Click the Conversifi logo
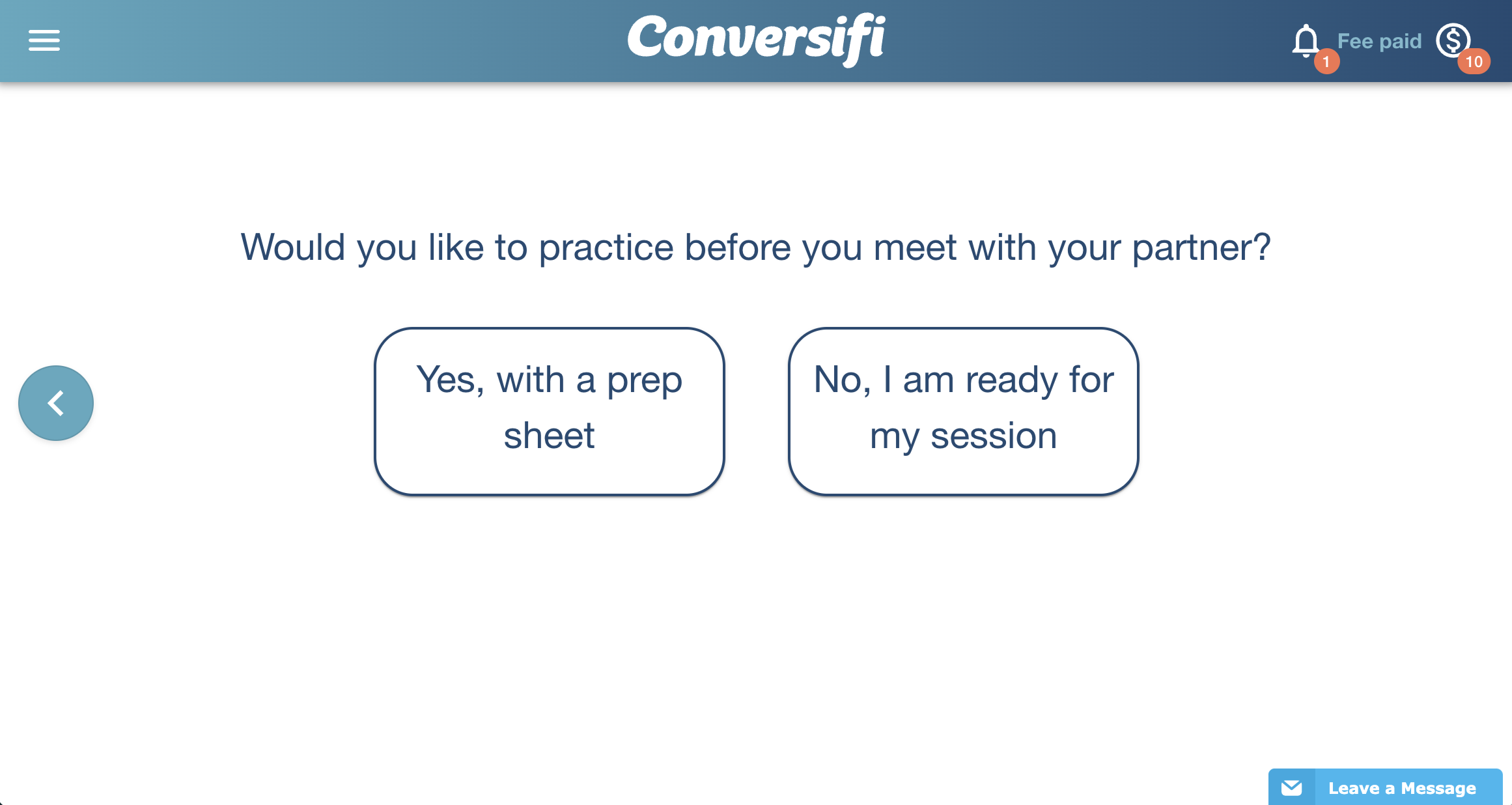1512x805 pixels. (756, 39)
